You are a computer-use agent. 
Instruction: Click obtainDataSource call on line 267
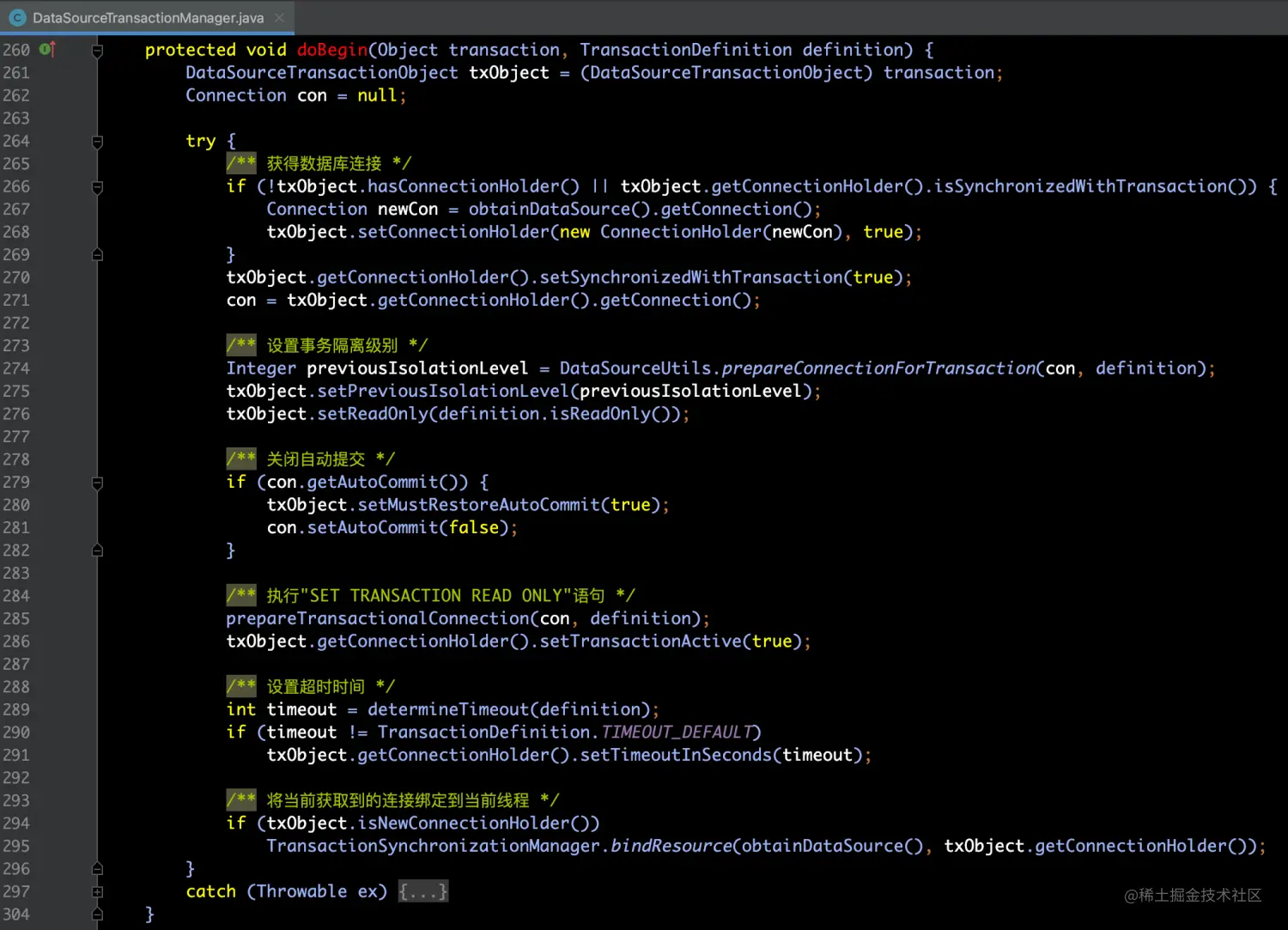[x=550, y=209]
